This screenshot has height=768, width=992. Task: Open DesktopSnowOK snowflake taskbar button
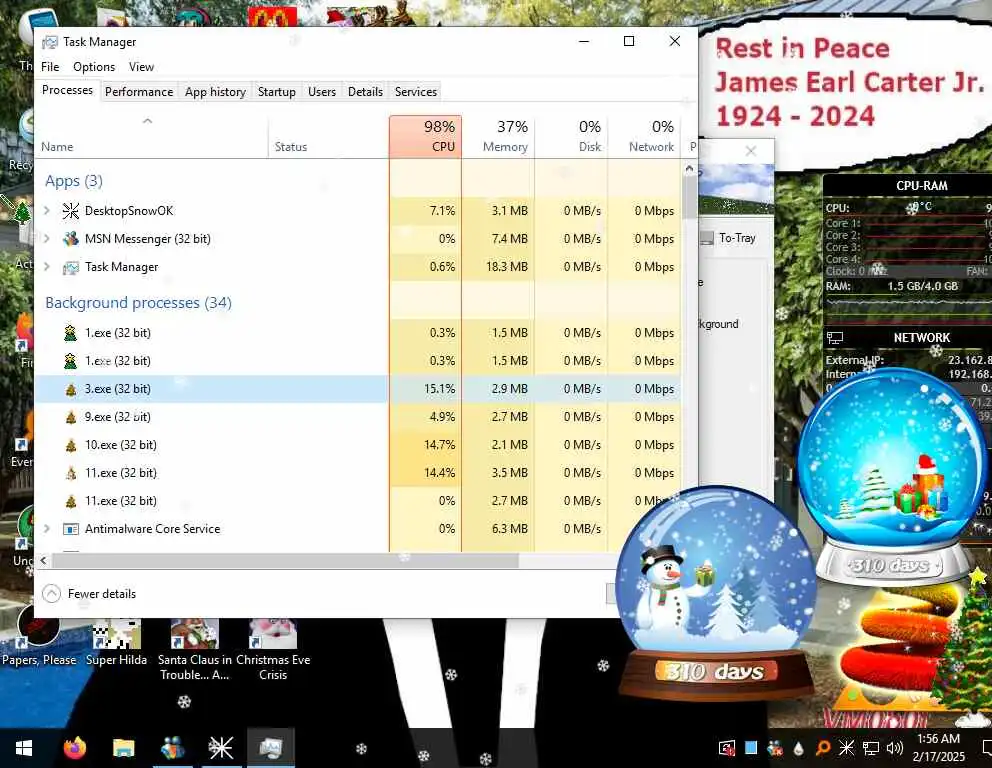(221, 748)
